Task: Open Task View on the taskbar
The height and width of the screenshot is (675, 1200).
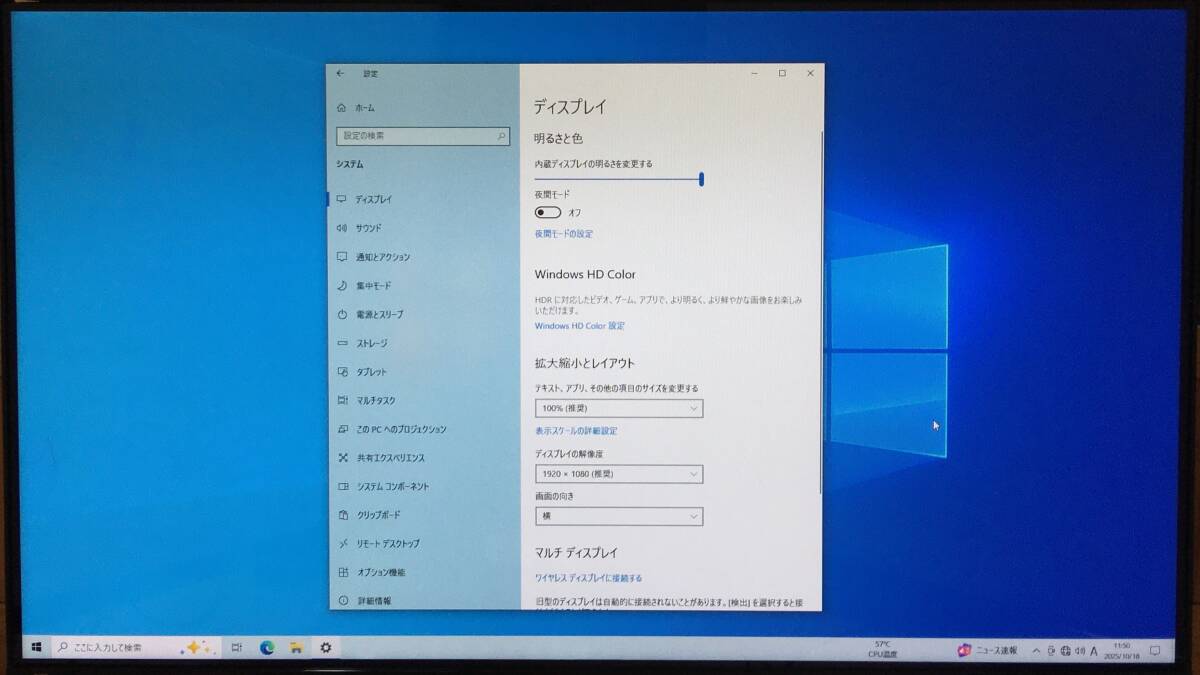Action: [237, 647]
